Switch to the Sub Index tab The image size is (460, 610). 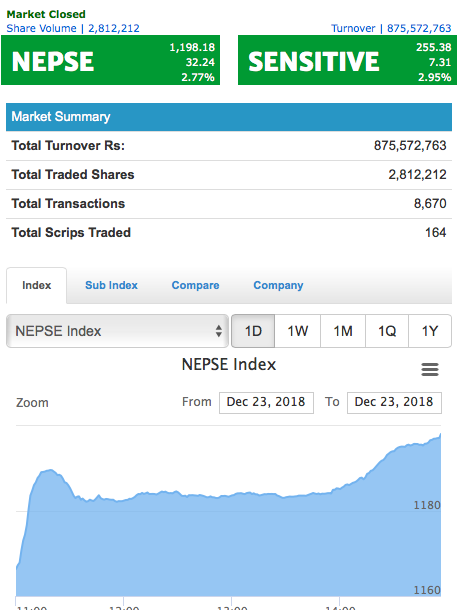click(x=111, y=285)
